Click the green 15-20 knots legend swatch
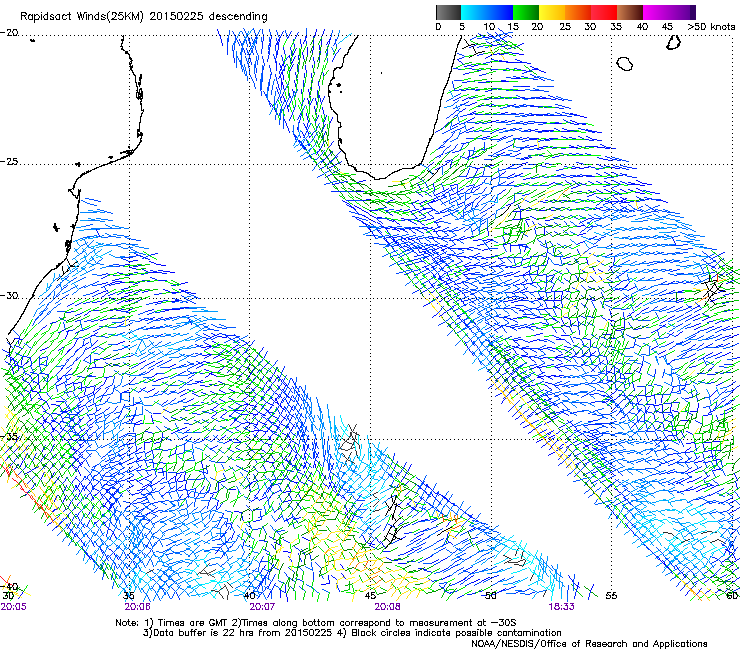The height and width of the screenshot is (650, 740). (x=526, y=12)
